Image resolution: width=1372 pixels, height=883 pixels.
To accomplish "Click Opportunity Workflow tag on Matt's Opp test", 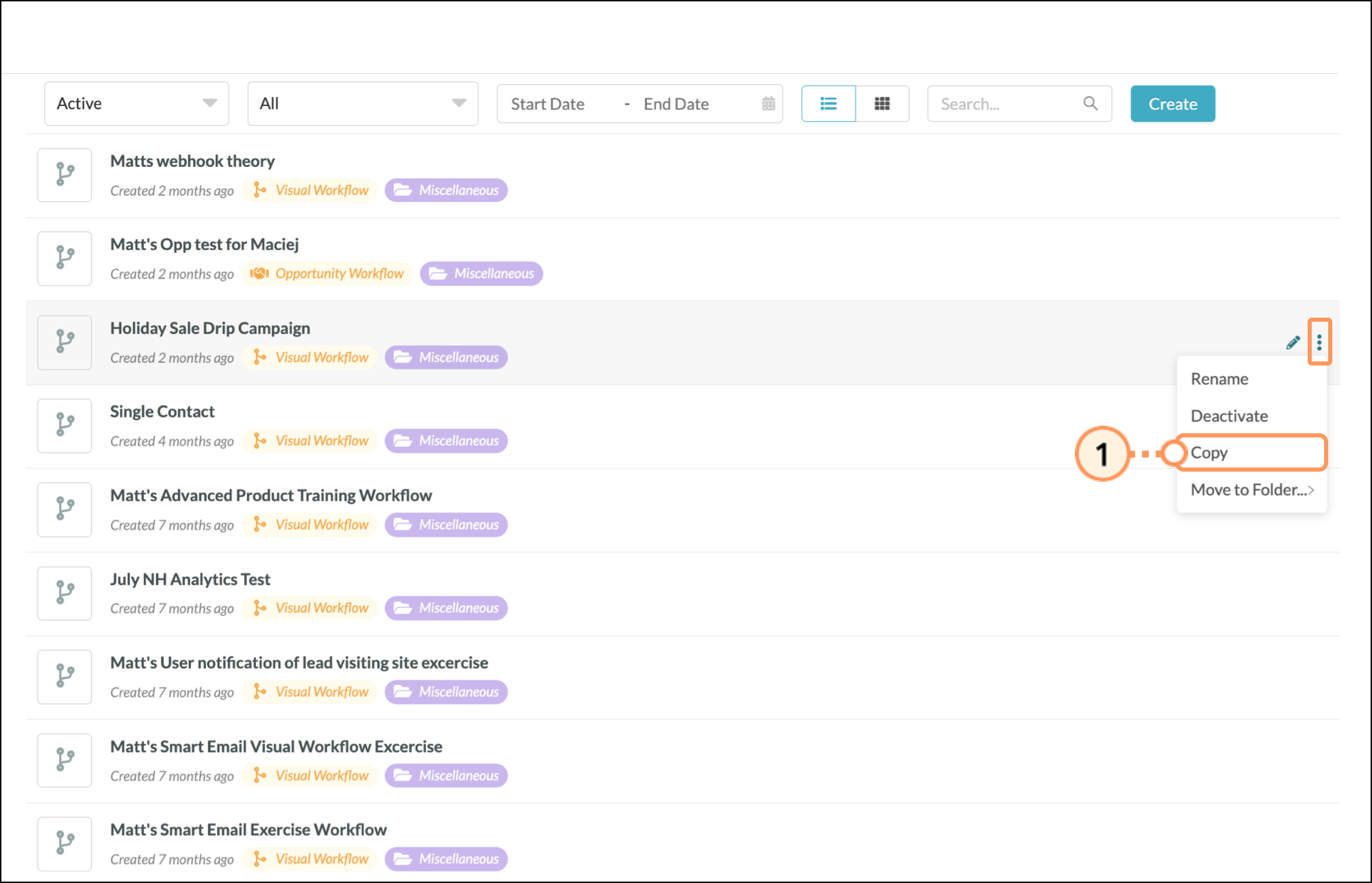I will tap(327, 274).
